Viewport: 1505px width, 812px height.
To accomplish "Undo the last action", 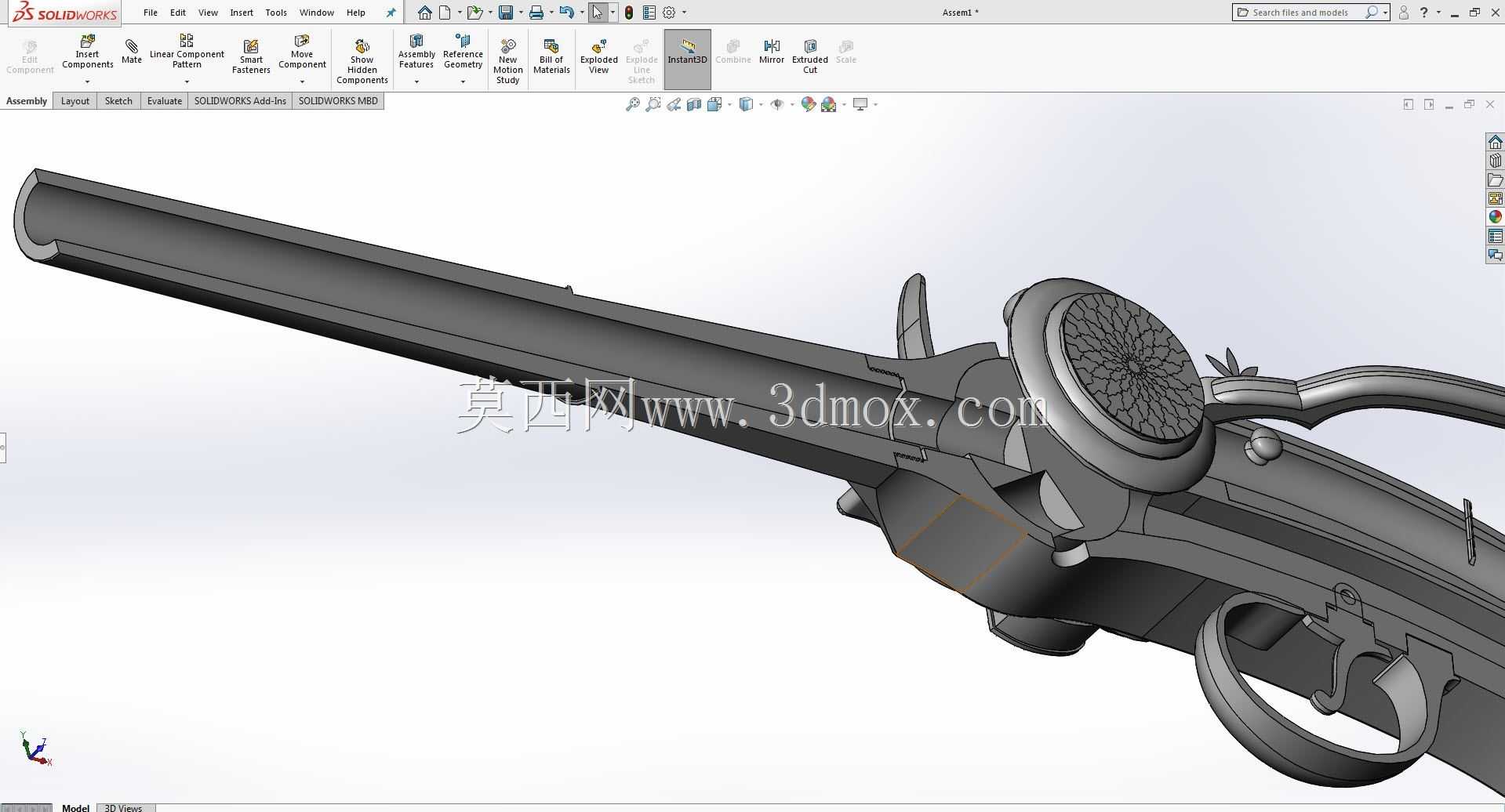I will coord(566,13).
